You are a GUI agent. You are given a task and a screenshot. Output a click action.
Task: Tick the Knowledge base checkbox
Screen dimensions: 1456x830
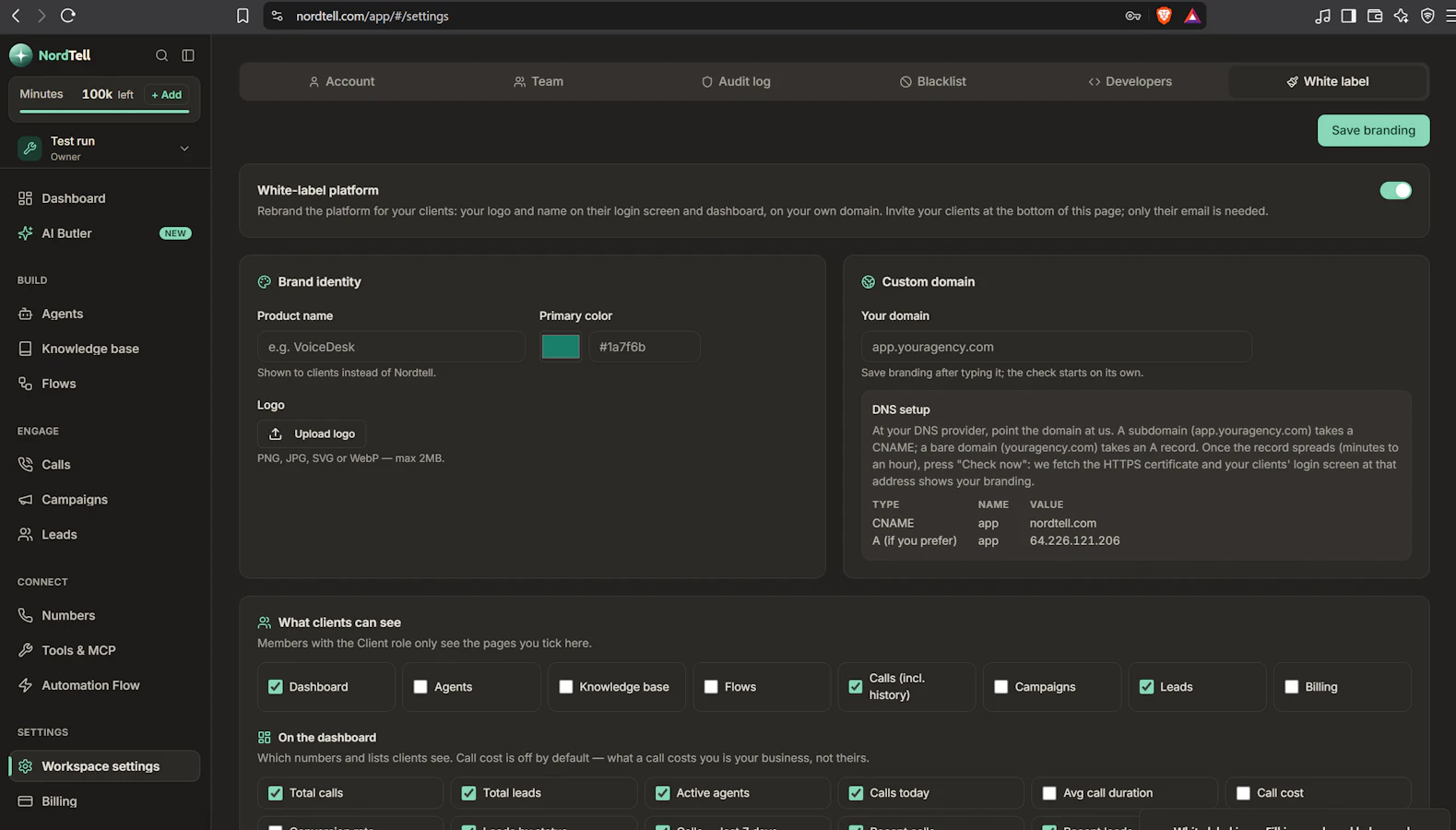[x=566, y=687]
